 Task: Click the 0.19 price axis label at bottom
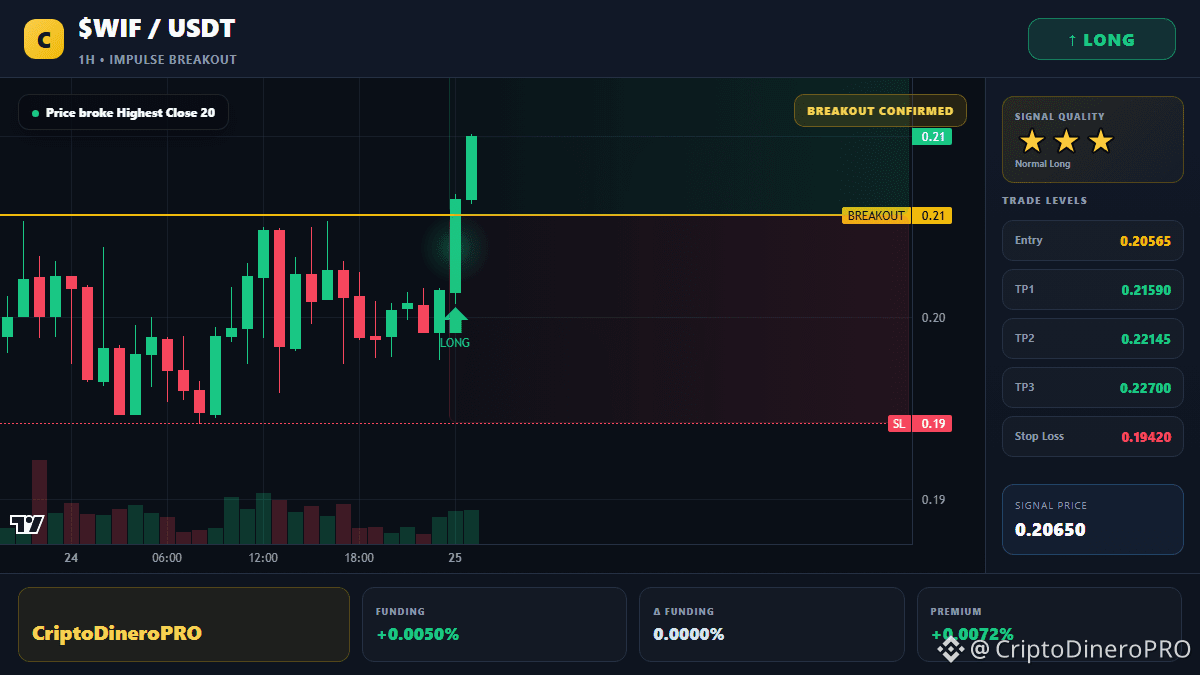[x=933, y=500]
